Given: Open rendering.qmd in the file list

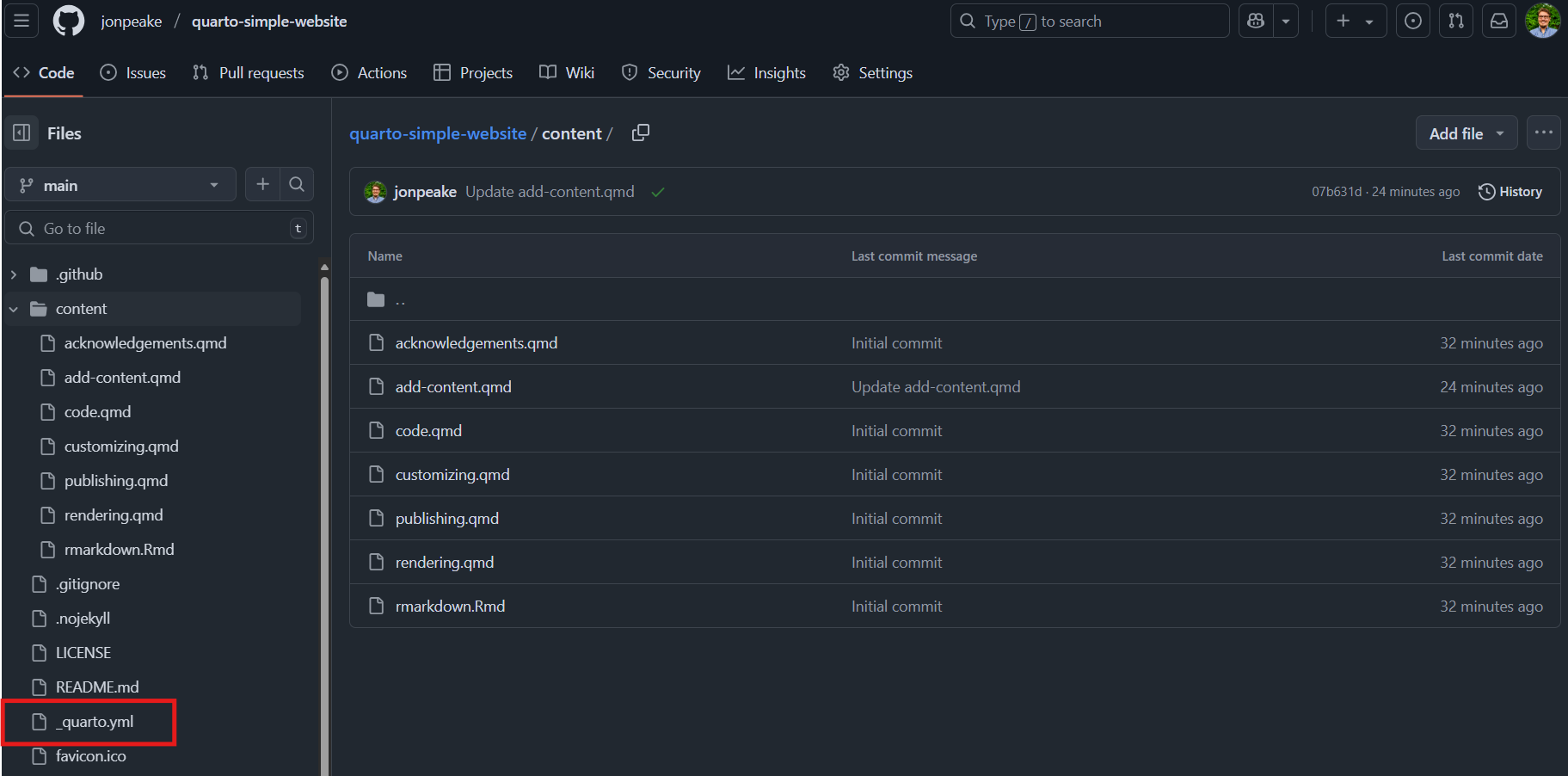Looking at the screenshot, I should pyautogui.click(x=445, y=563).
